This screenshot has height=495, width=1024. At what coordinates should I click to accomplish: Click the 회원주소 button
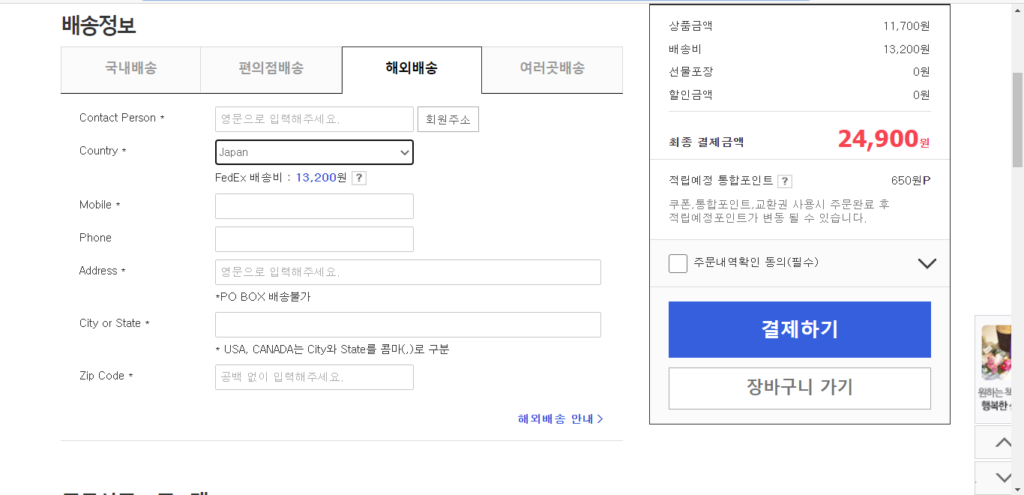pyautogui.click(x=448, y=120)
